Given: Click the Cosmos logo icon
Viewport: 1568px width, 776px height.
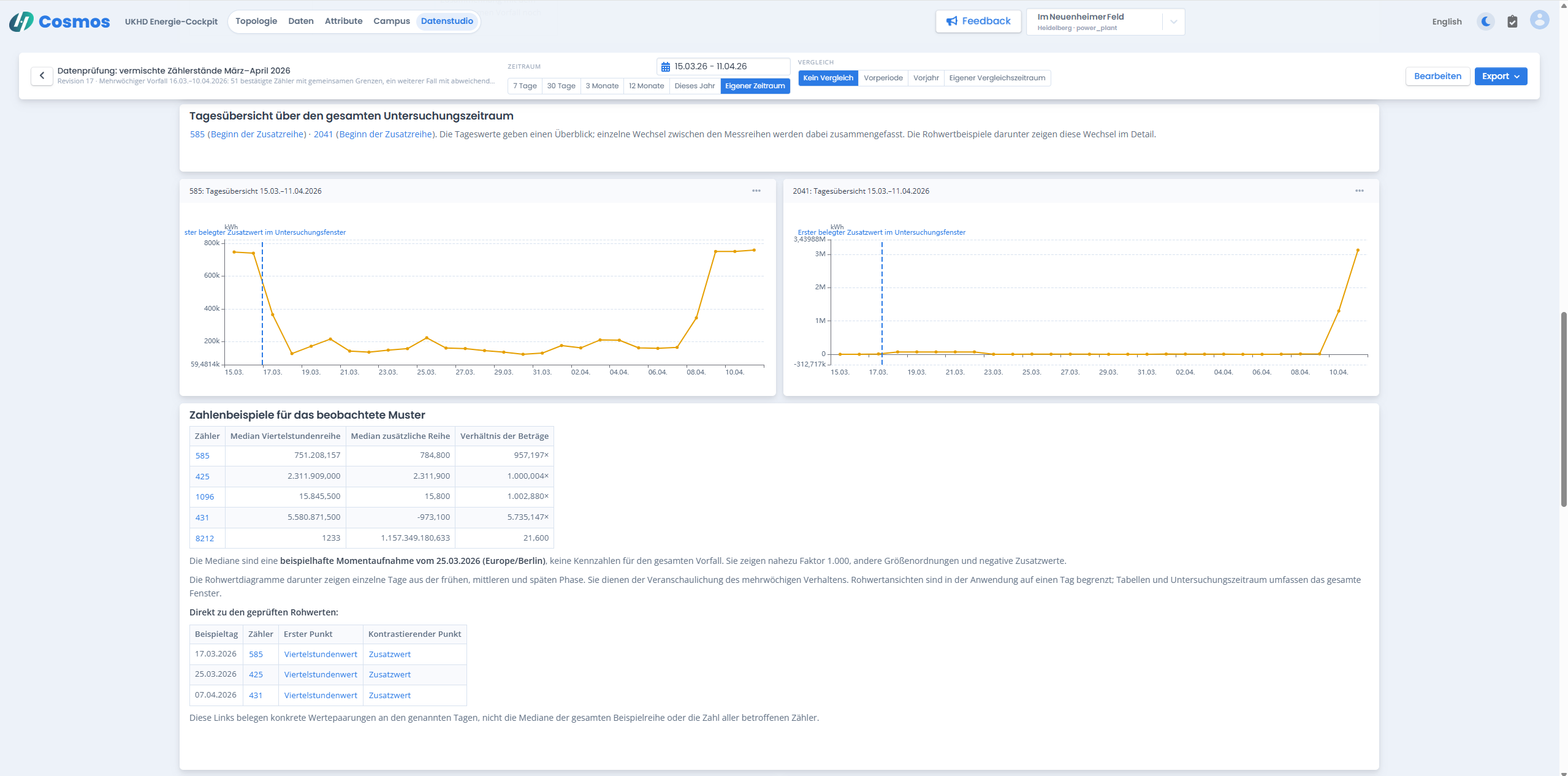Looking at the screenshot, I should point(21,21).
